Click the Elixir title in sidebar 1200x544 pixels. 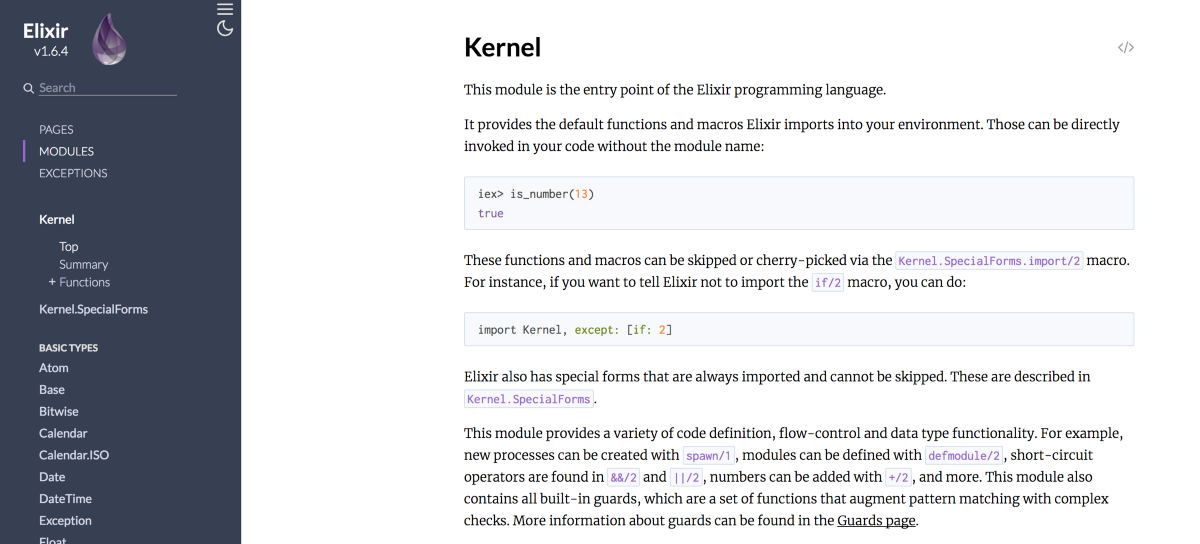tap(46, 31)
